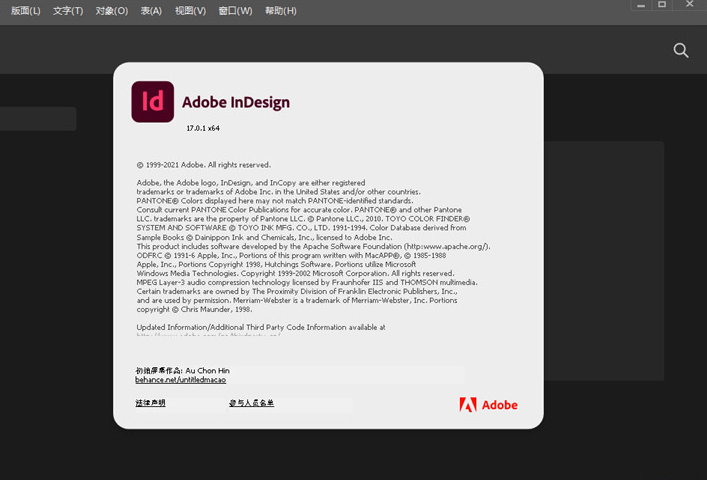The height and width of the screenshot is (480, 707).
Task: Click the InDesign Id logo icon
Action: pos(152,102)
